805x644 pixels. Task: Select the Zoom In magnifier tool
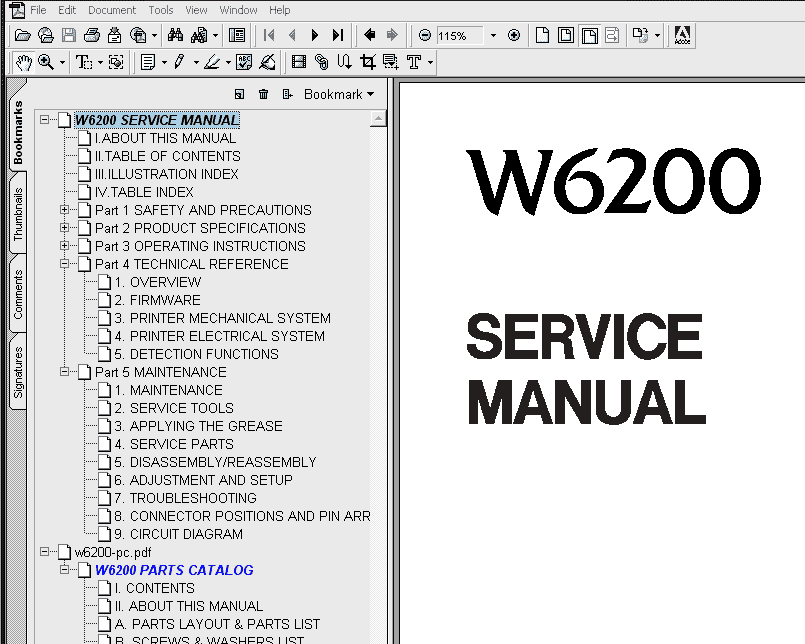[x=46, y=63]
